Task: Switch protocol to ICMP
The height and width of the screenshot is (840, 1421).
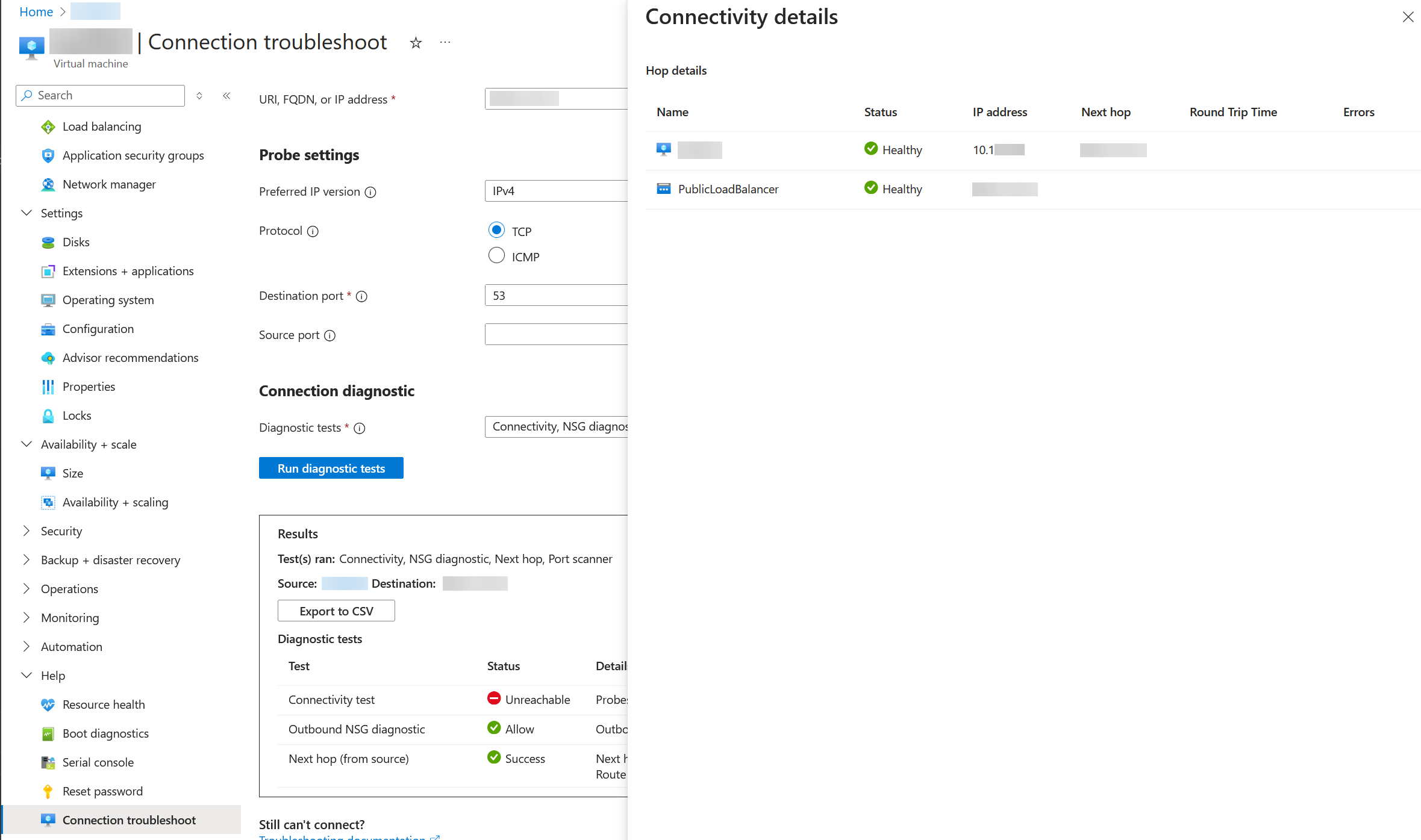Action: point(496,255)
